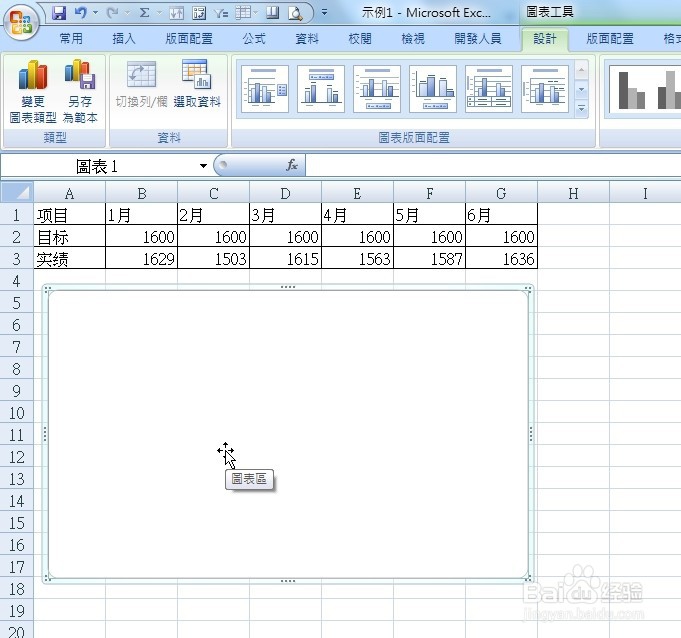681x638 pixels.
Task: Click the filter funnel icon in quick toolbar
Action: 221,13
